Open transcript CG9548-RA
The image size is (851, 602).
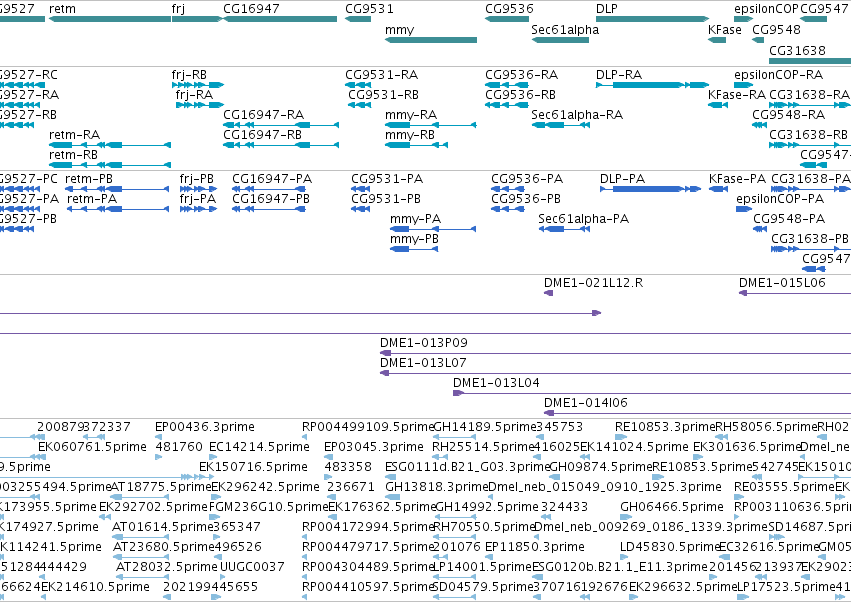pyautogui.click(x=759, y=125)
